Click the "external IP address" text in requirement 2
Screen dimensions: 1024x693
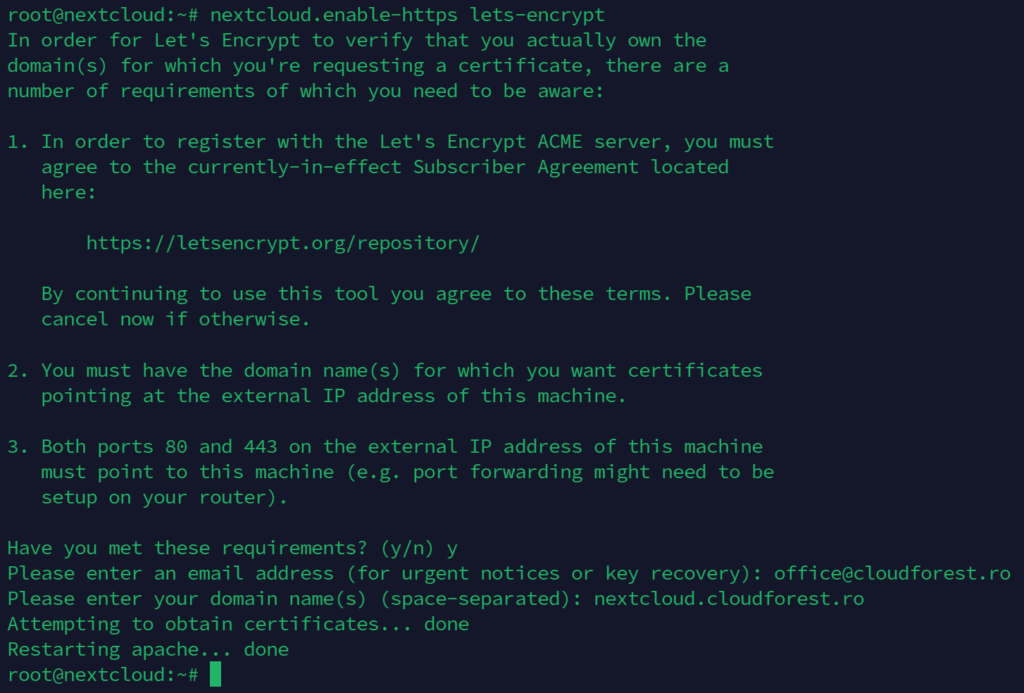[x=329, y=396]
